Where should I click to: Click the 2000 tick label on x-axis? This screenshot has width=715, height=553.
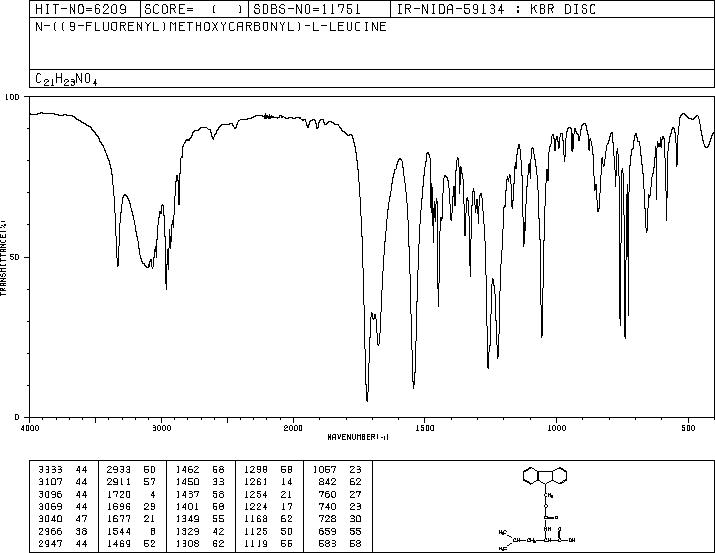click(293, 428)
